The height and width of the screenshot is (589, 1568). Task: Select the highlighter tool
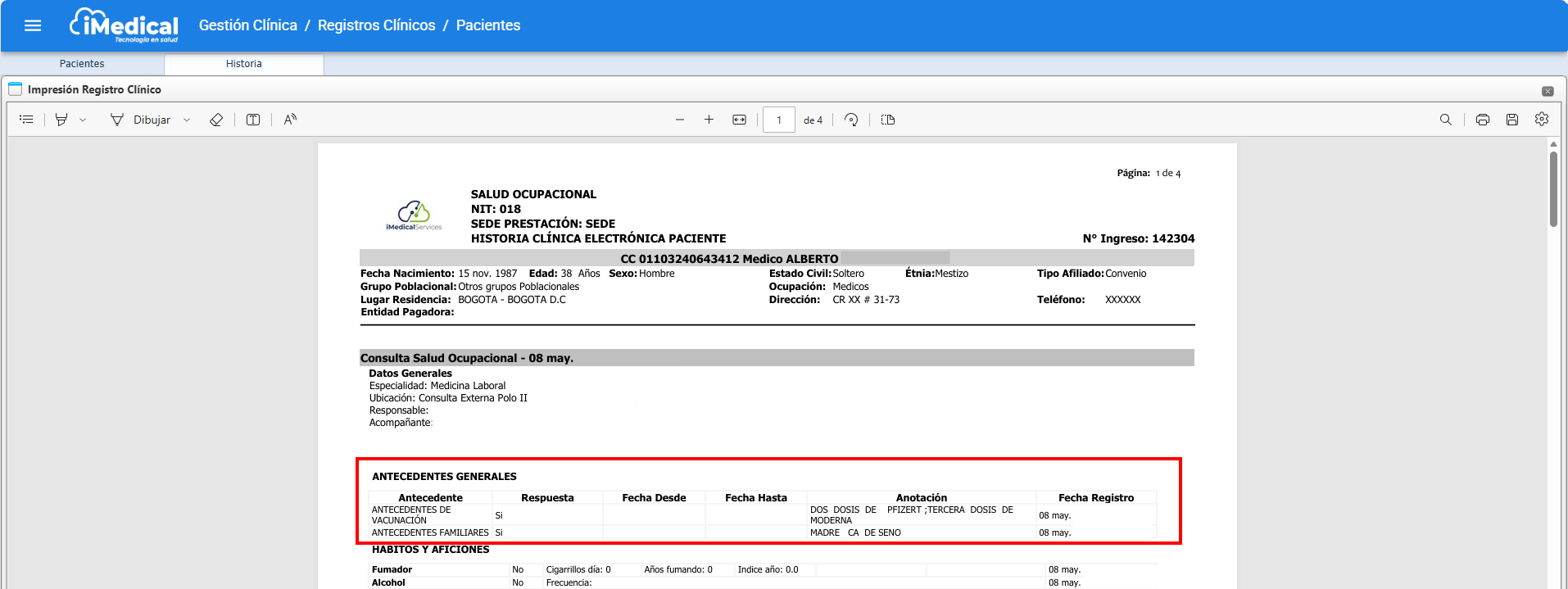pos(61,120)
